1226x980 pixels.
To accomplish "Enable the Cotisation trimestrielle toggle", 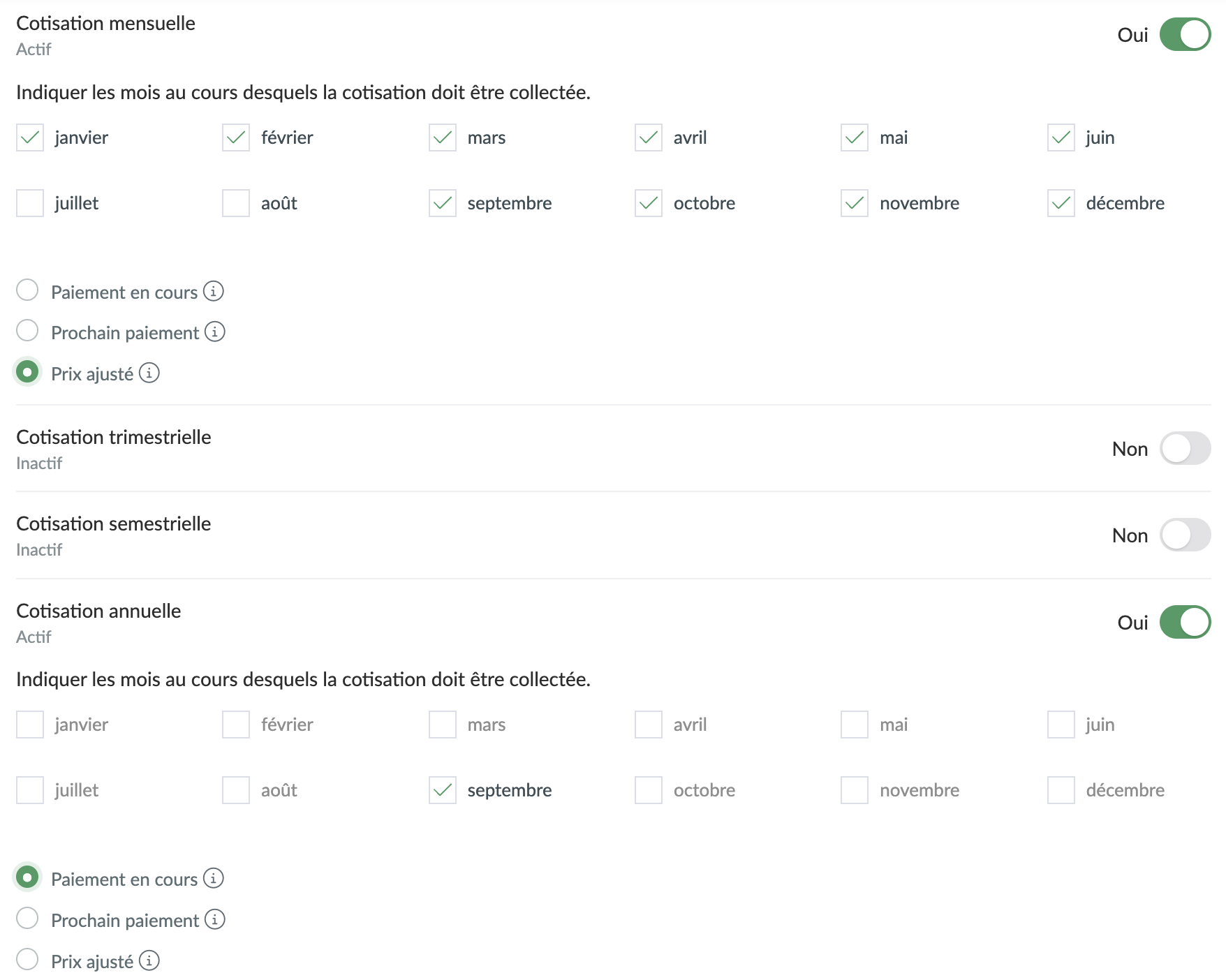I will pyautogui.click(x=1185, y=448).
